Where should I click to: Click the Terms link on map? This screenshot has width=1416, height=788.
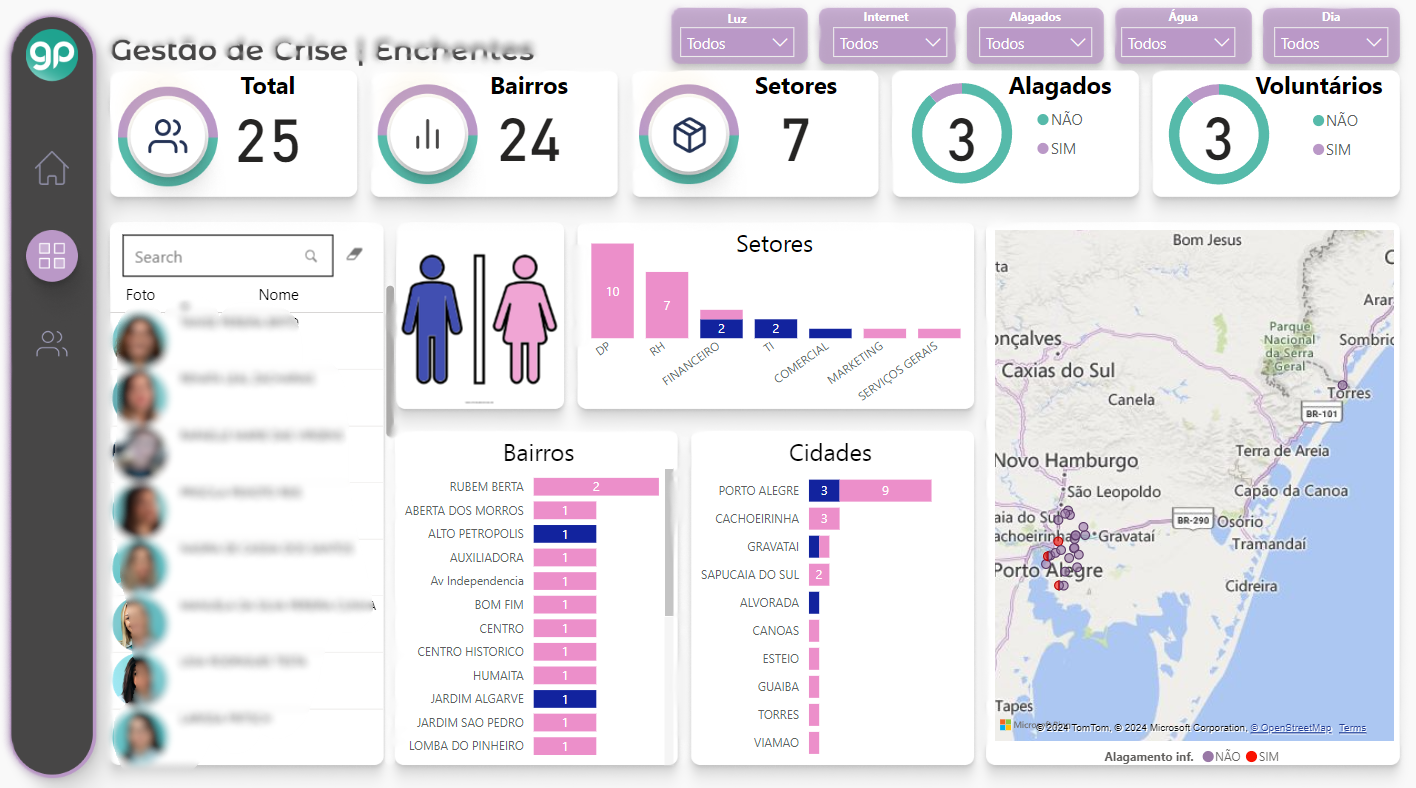coord(1352,728)
